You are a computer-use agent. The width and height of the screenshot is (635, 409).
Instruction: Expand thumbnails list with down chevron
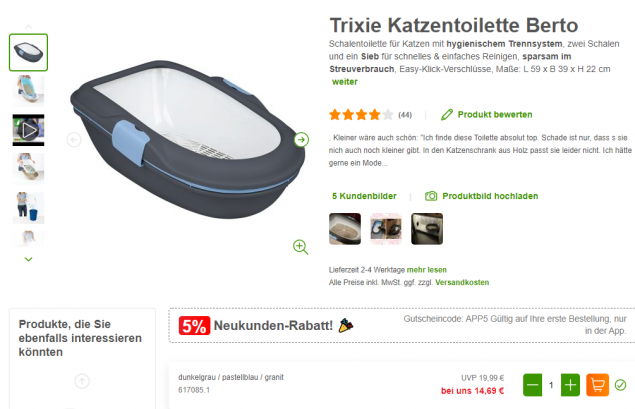tap(28, 259)
